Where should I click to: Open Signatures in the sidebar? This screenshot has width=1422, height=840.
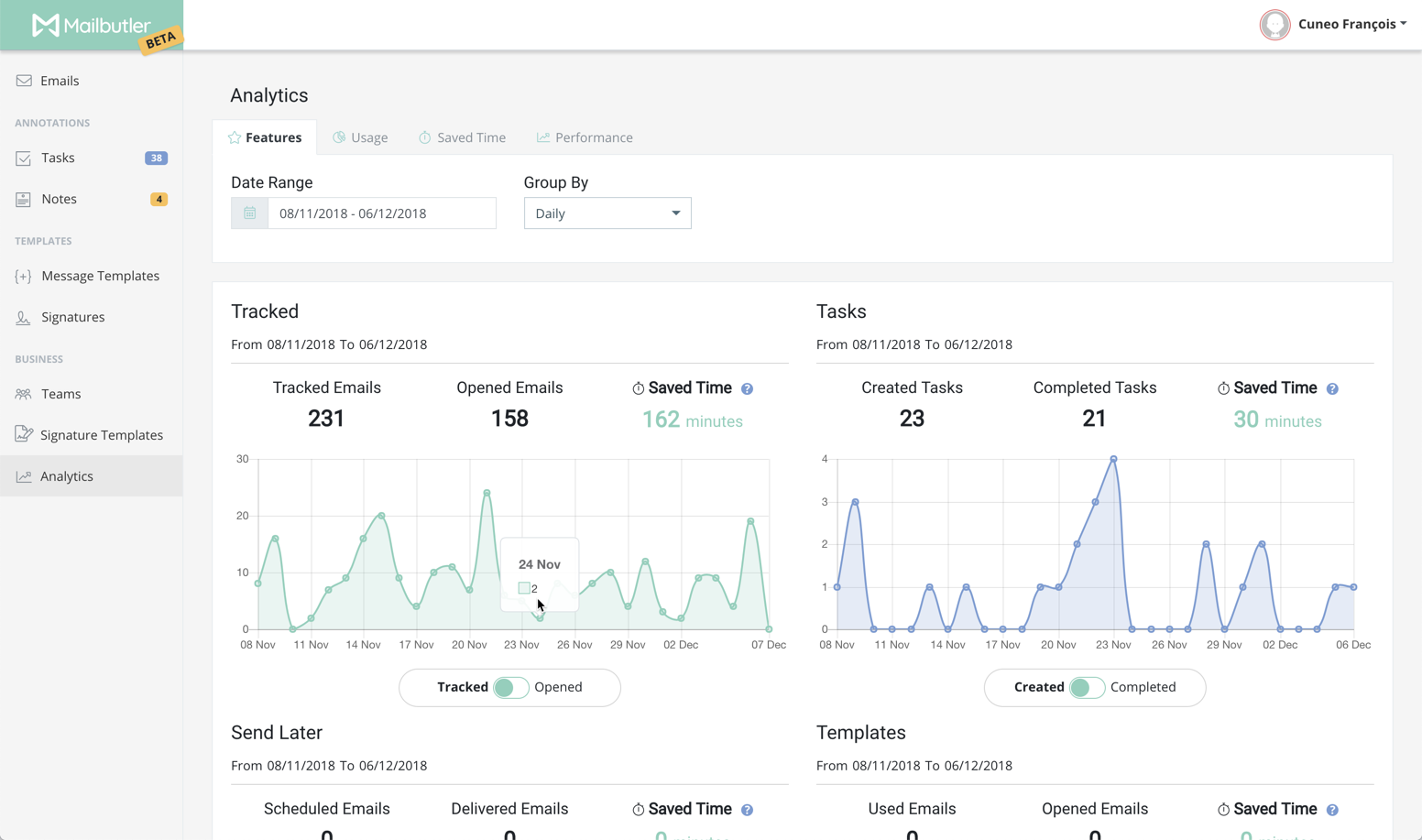tap(92, 317)
